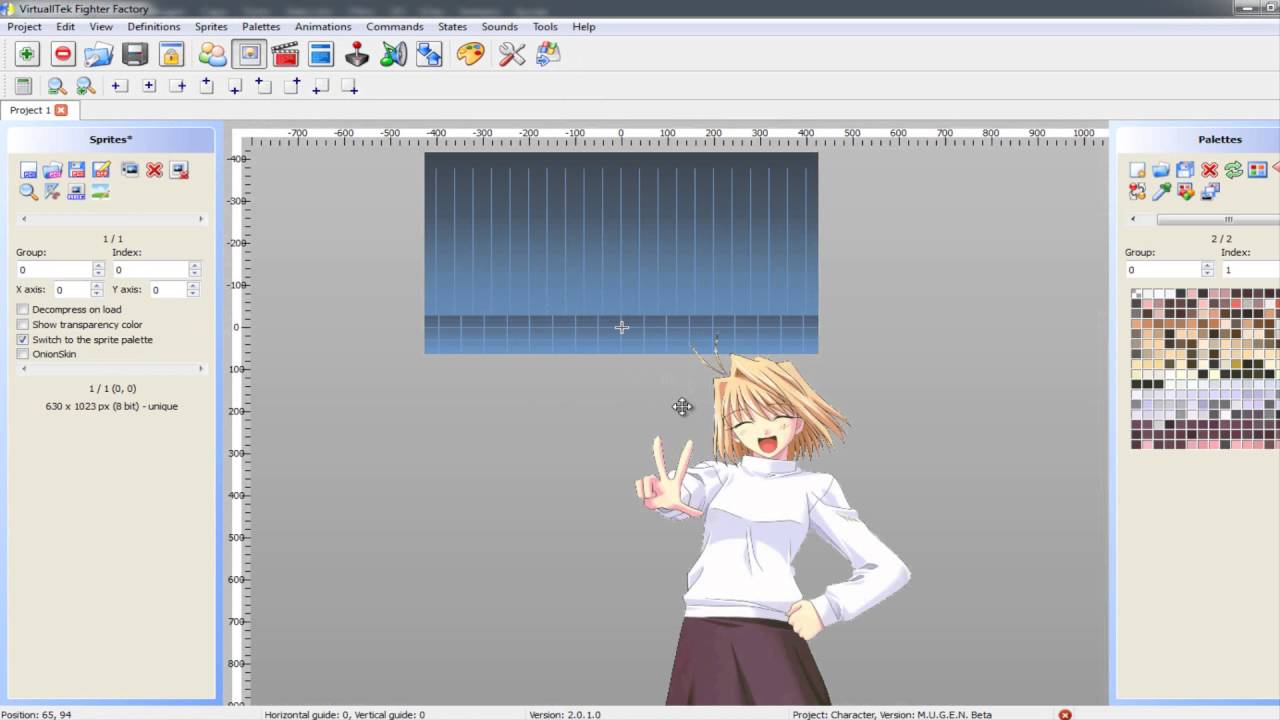Screen dimensions: 1280x720
Task: Open palette with the folder icon
Action: 1161,170
